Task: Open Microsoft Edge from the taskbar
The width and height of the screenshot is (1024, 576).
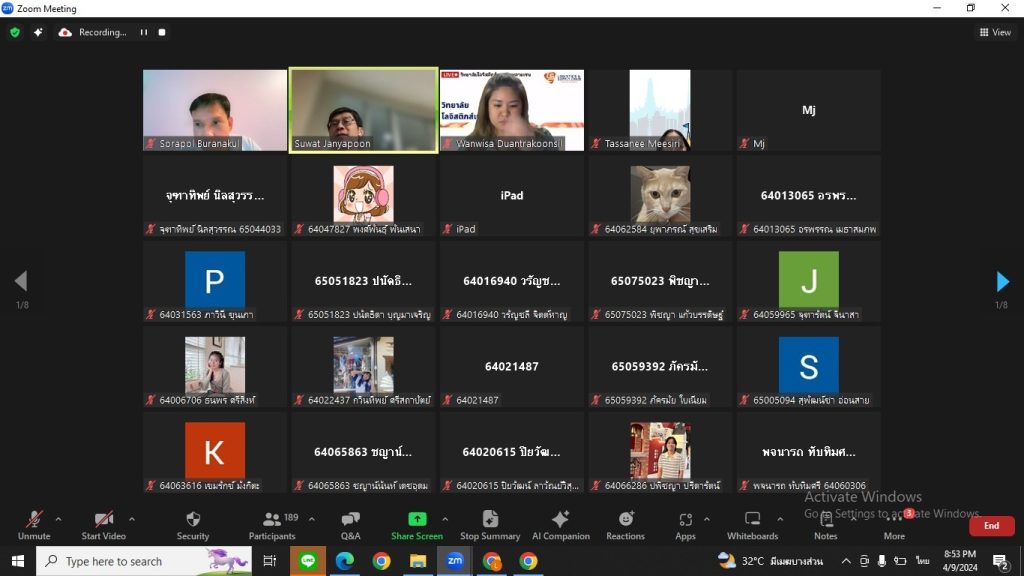Action: pos(345,561)
